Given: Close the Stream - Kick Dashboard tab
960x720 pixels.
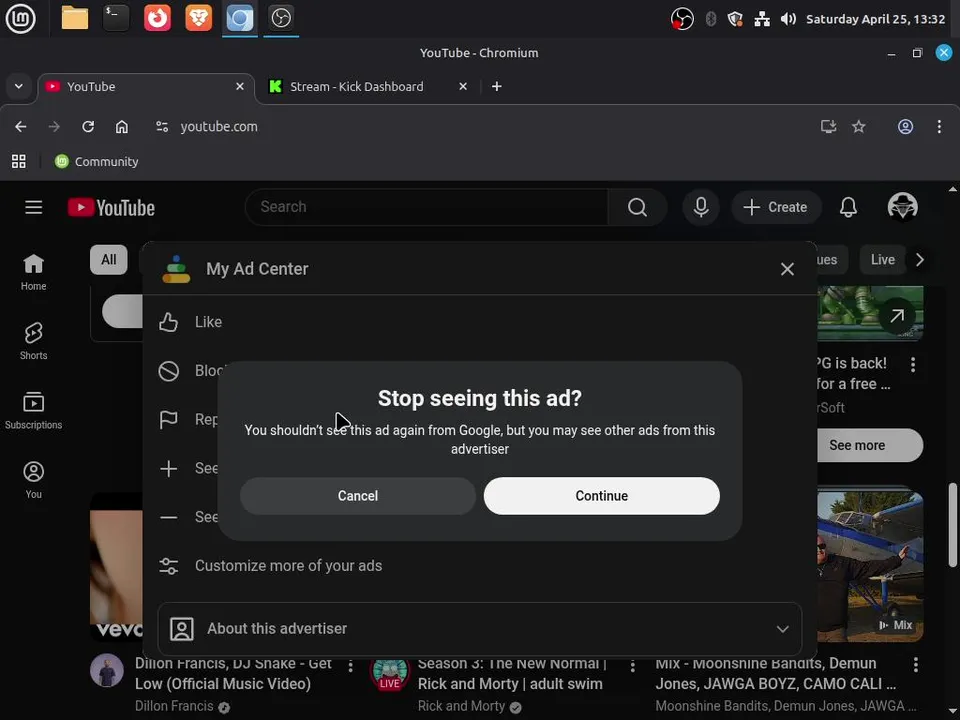Looking at the screenshot, I should point(463,87).
